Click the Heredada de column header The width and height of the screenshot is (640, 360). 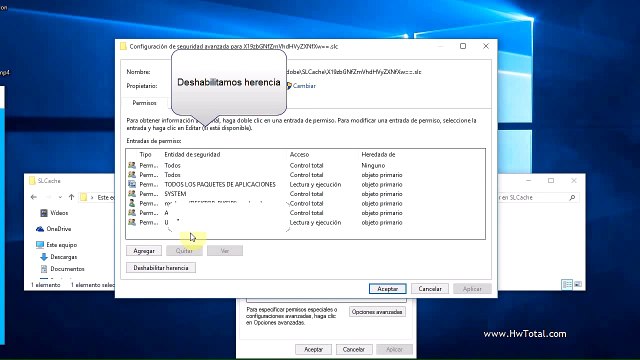coord(378,155)
